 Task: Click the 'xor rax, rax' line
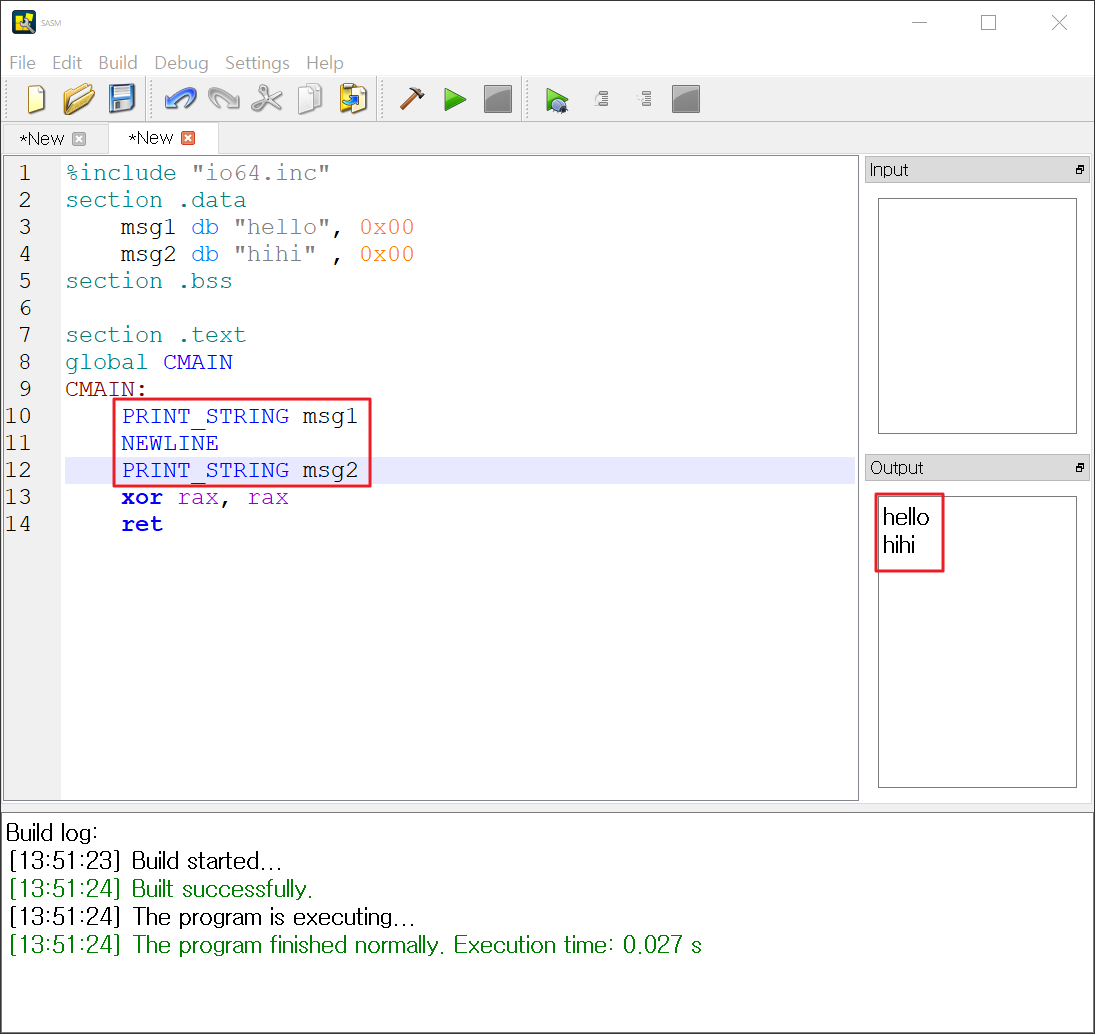click(205, 497)
